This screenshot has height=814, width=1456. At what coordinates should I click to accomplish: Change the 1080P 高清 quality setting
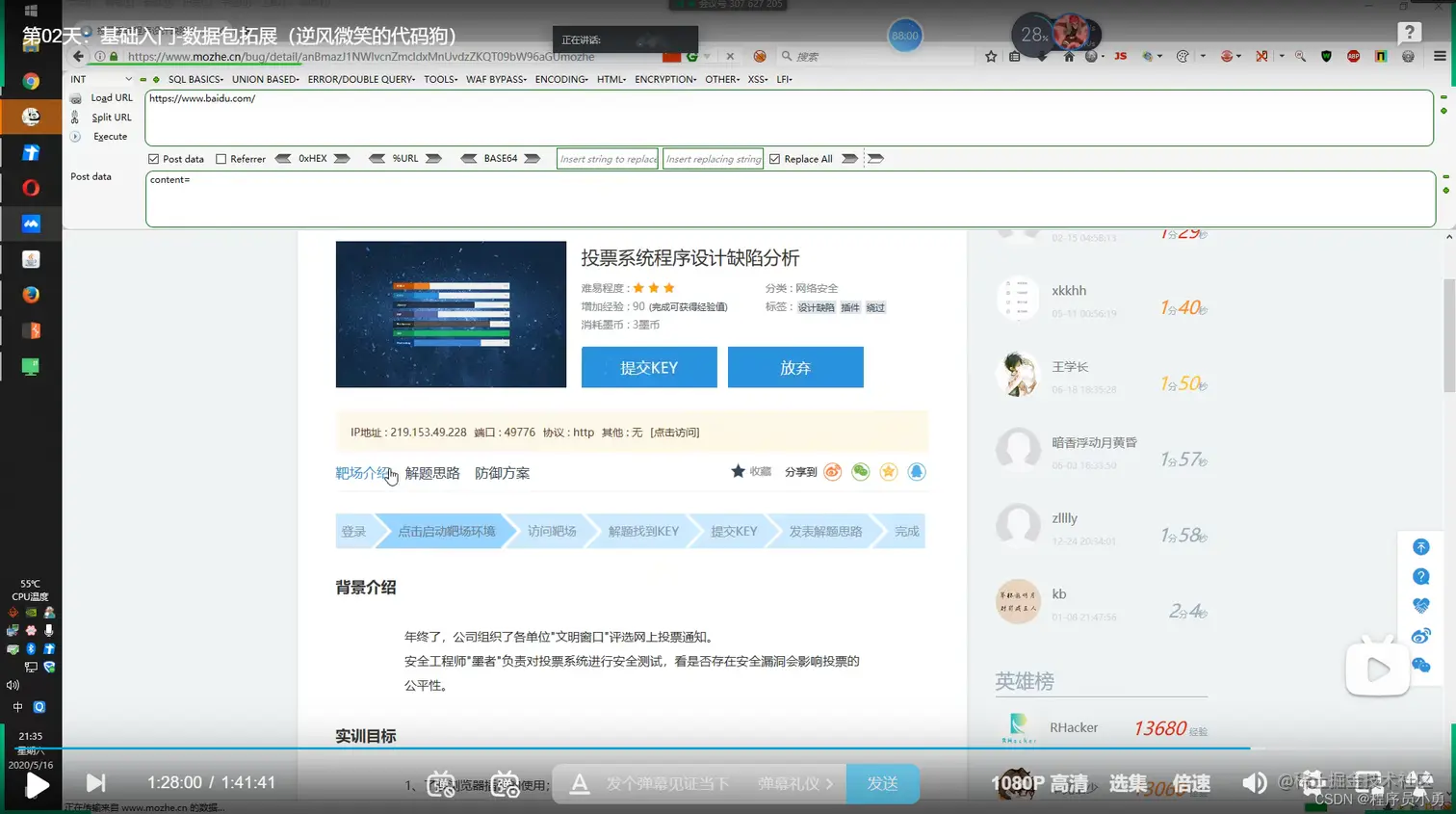(1039, 784)
